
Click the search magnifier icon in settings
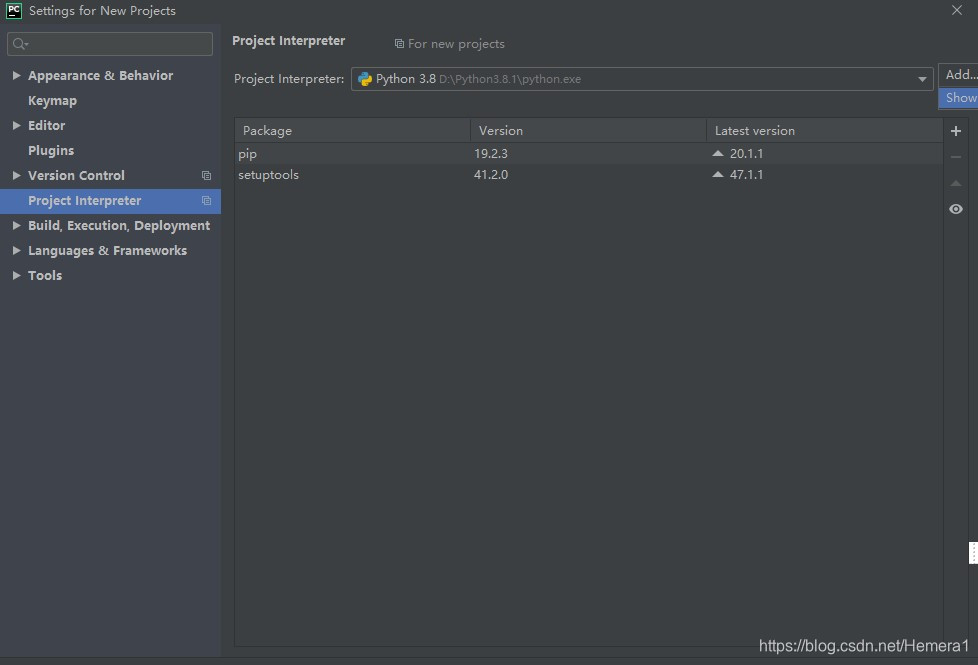[20, 44]
